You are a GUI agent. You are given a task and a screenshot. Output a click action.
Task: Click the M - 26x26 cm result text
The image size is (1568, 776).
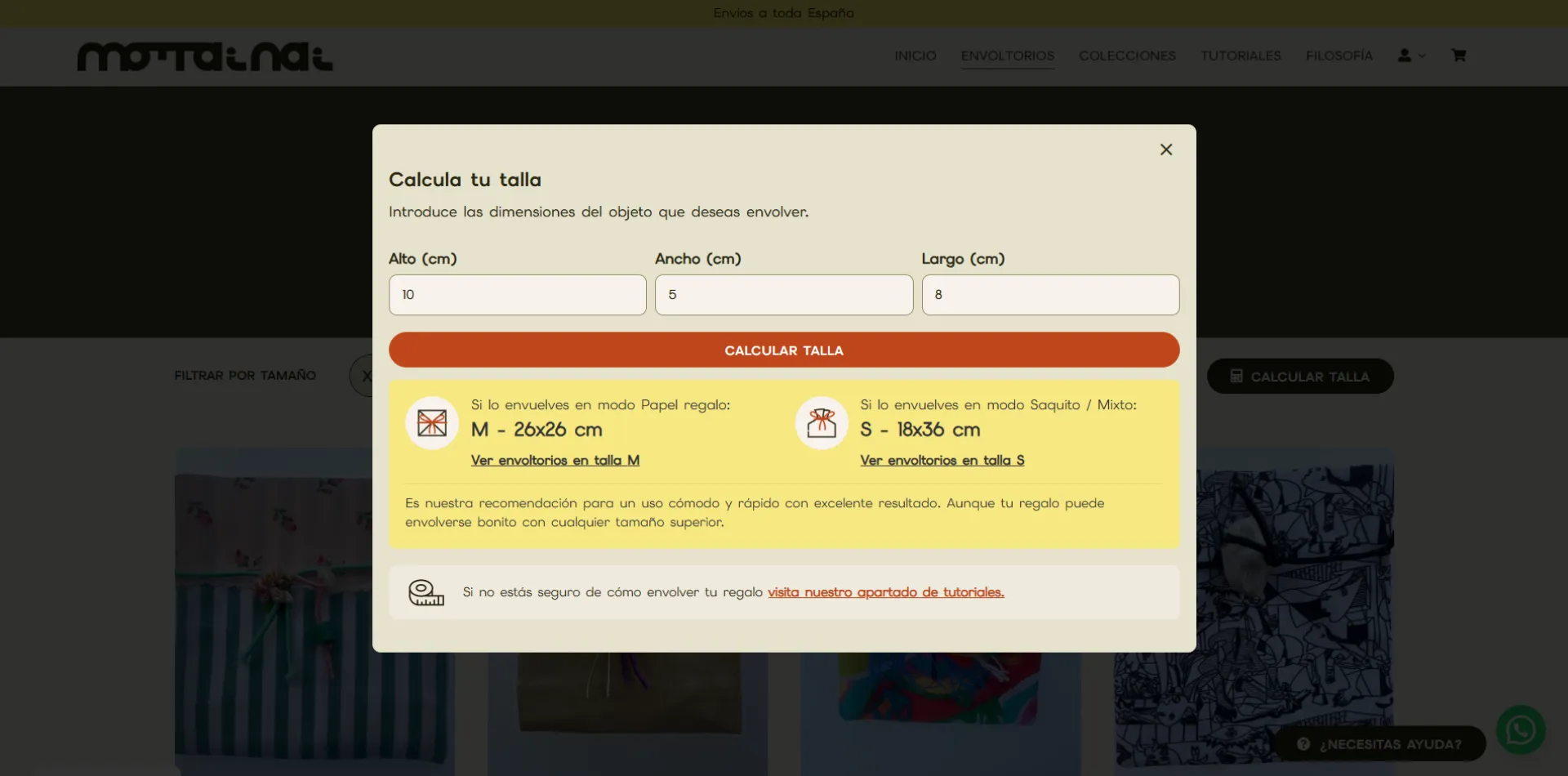(537, 430)
